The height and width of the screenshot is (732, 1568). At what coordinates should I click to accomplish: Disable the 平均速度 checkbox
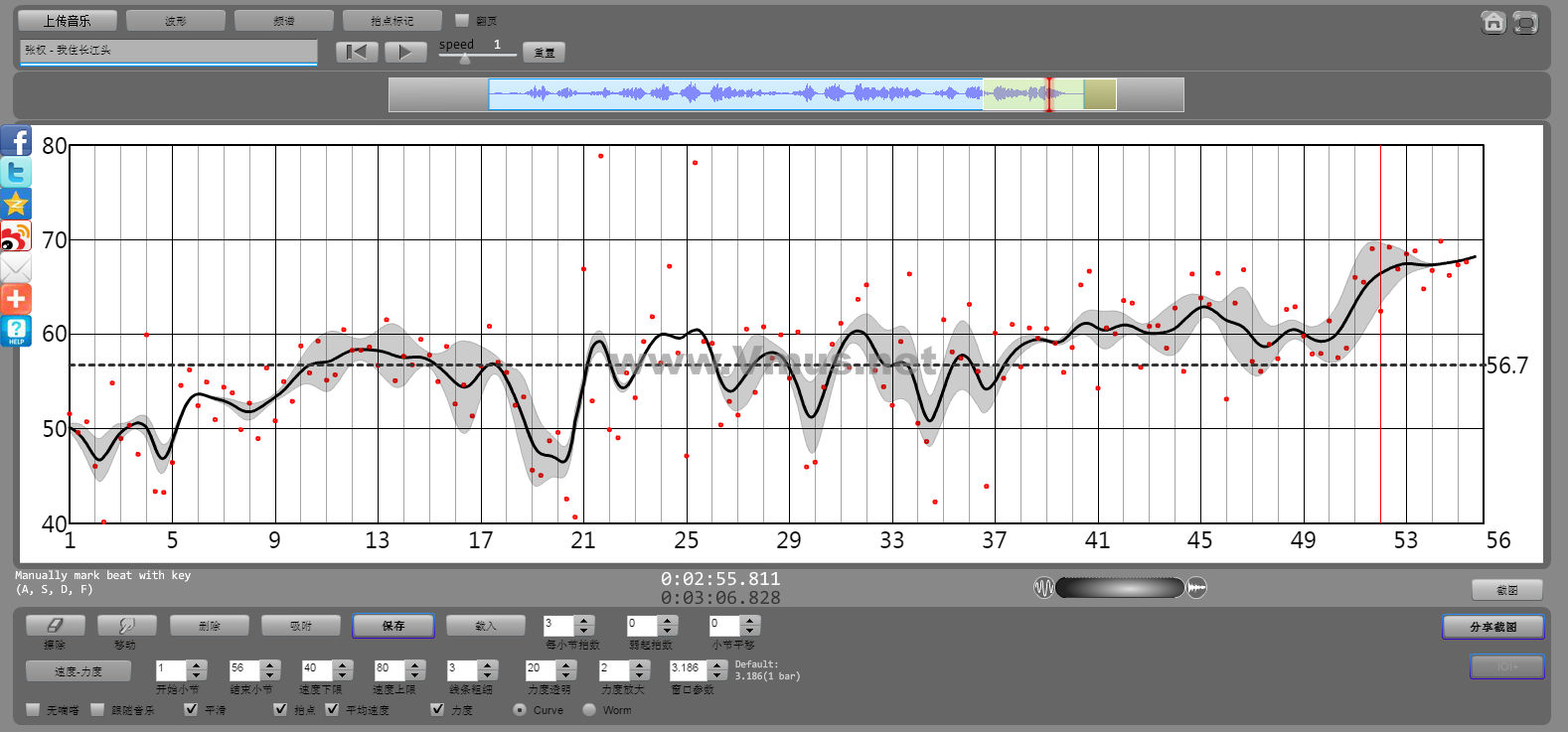click(x=332, y=709)
